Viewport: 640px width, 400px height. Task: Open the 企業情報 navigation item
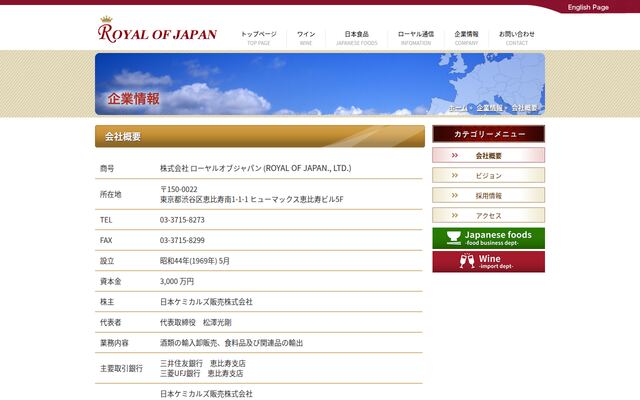coord(467,38)
